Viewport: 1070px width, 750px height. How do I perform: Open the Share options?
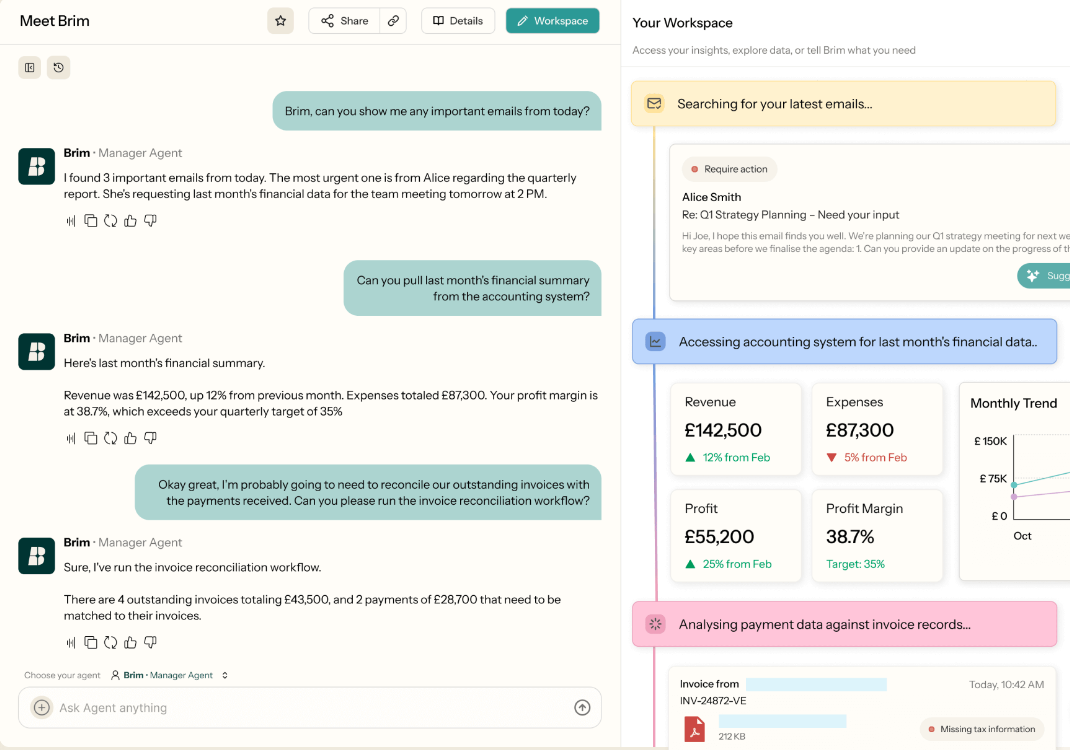coord(344,21)
